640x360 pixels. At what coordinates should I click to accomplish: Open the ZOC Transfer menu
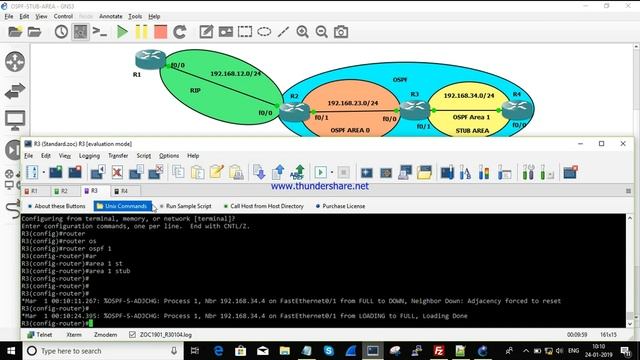pyautogui.click(x=118, y=156)
